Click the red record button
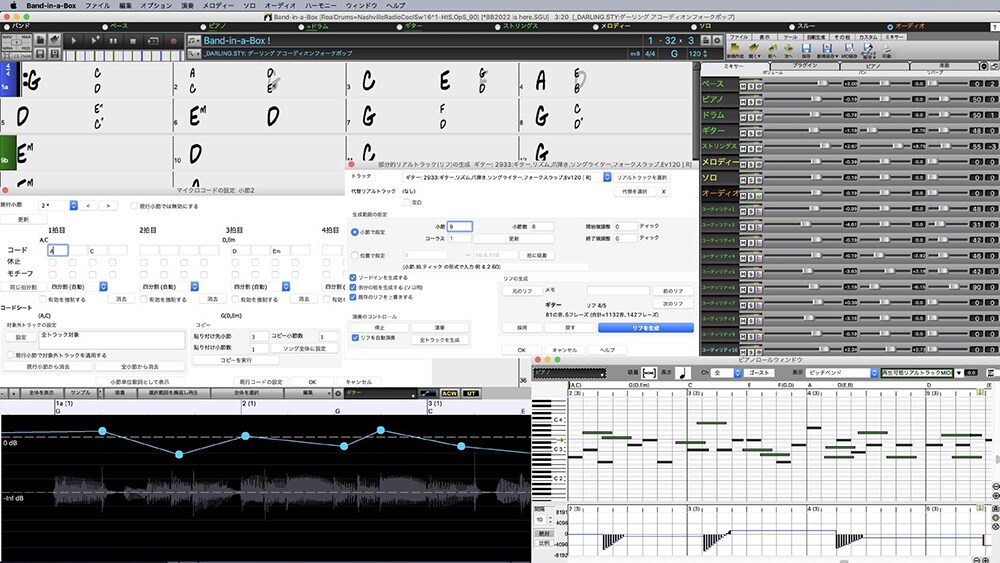The image size is (1000, 563). tap(173, 40)
